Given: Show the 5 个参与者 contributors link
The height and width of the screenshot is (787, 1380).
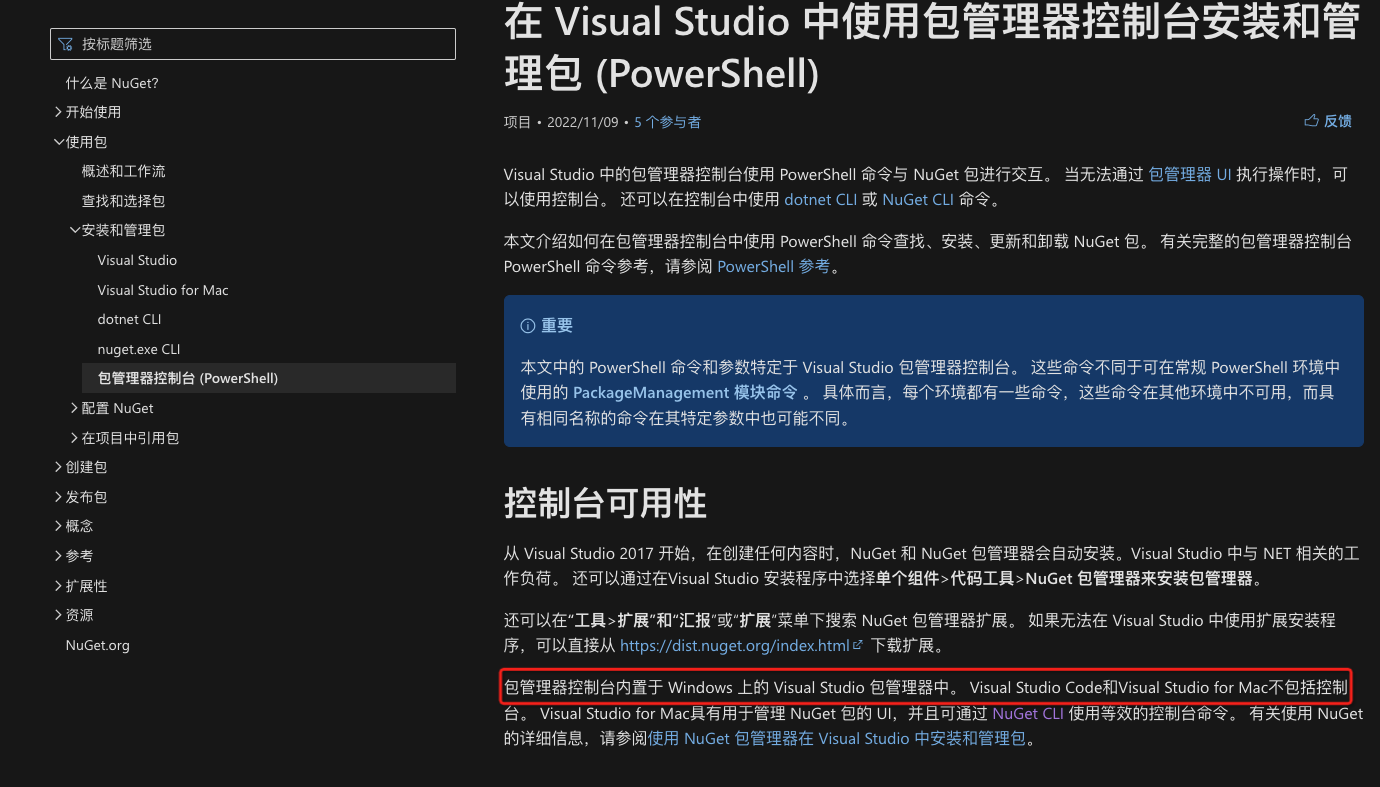Looking at the screenshot, I should [667, 122].
